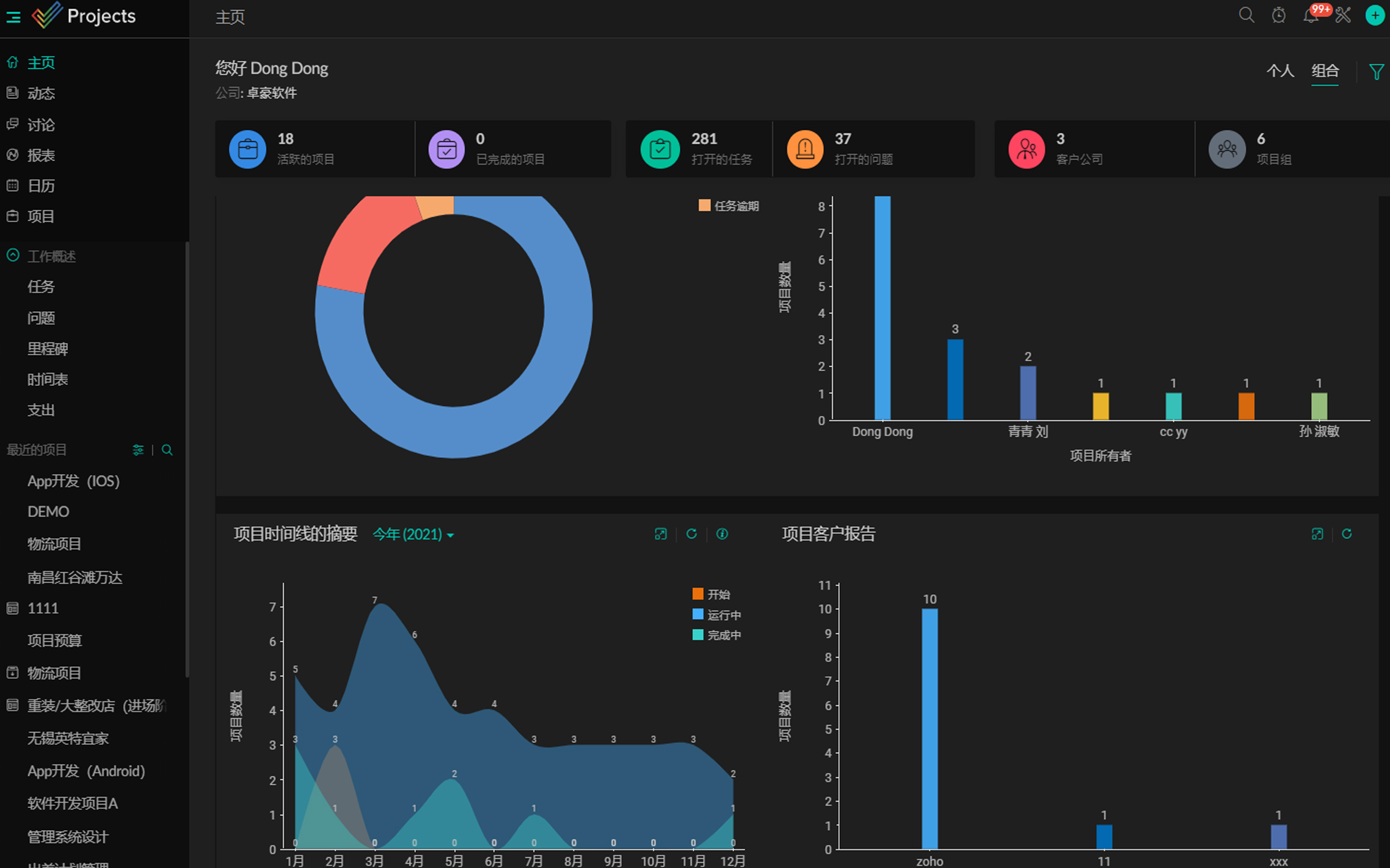Expand the project client report chart
Image resolution: width=1390 pixels, height=868 pixels.
[x=1317, y=534]
